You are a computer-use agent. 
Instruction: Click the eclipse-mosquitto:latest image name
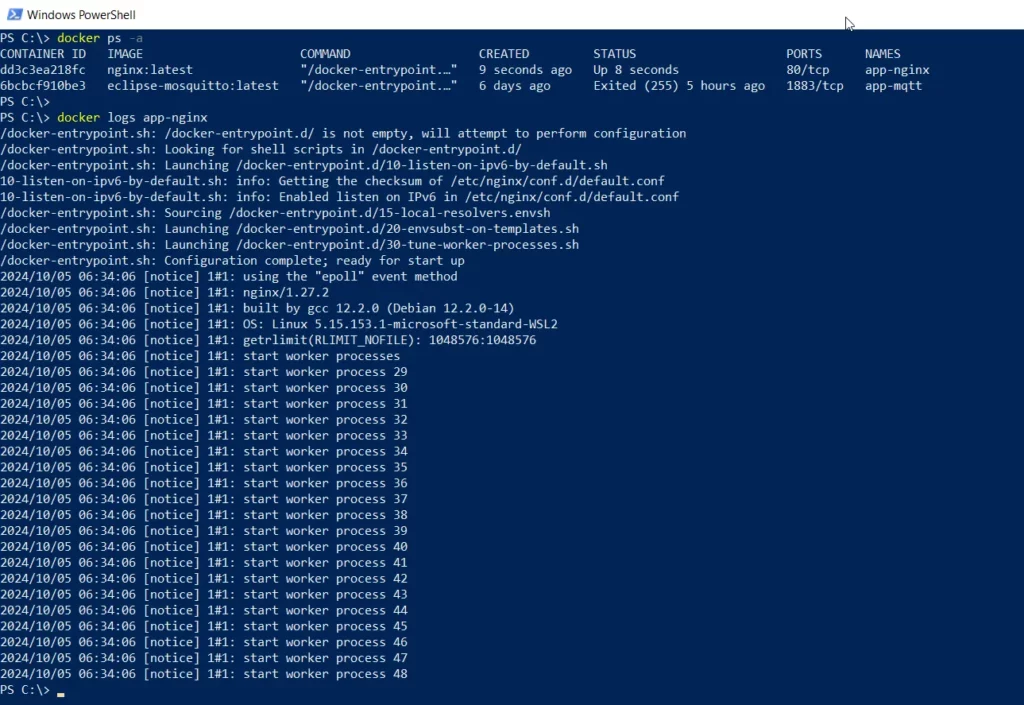[193, 86]
